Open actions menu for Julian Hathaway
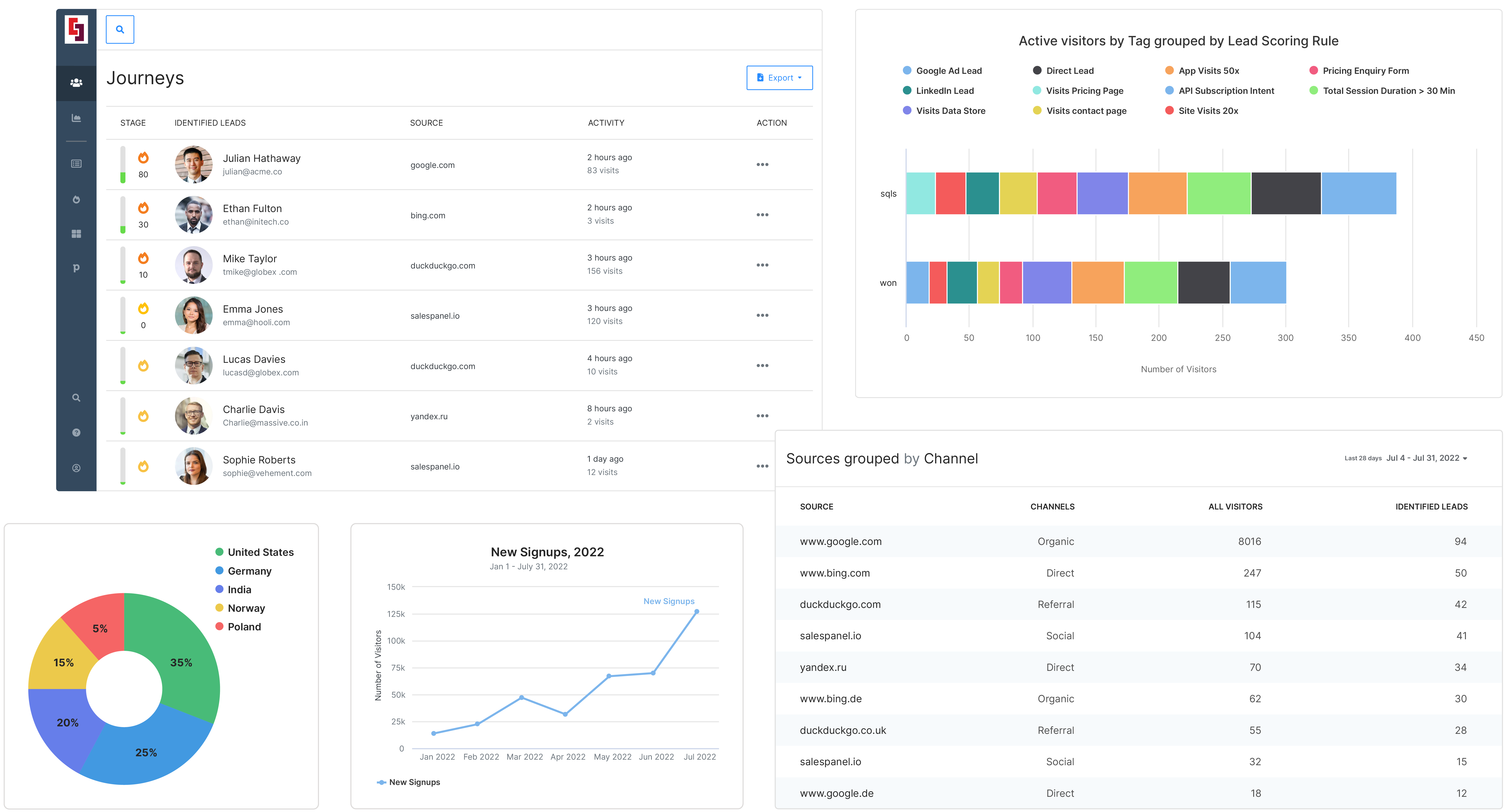 (x=762, y=165)
